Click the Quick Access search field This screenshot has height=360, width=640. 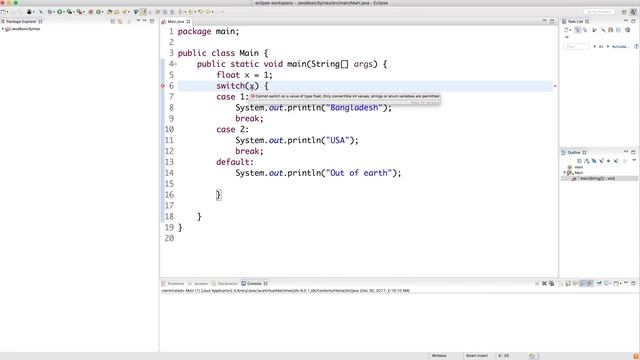(x=599, y=12)
